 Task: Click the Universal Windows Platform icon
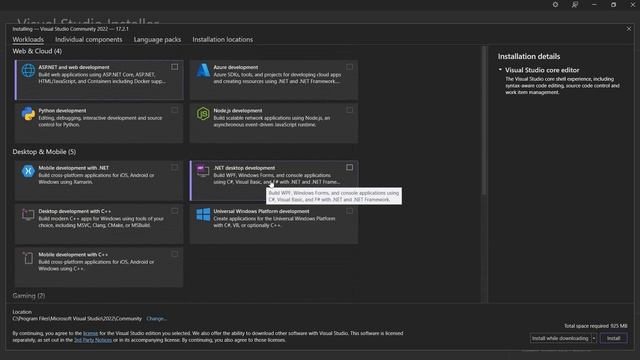203,214
